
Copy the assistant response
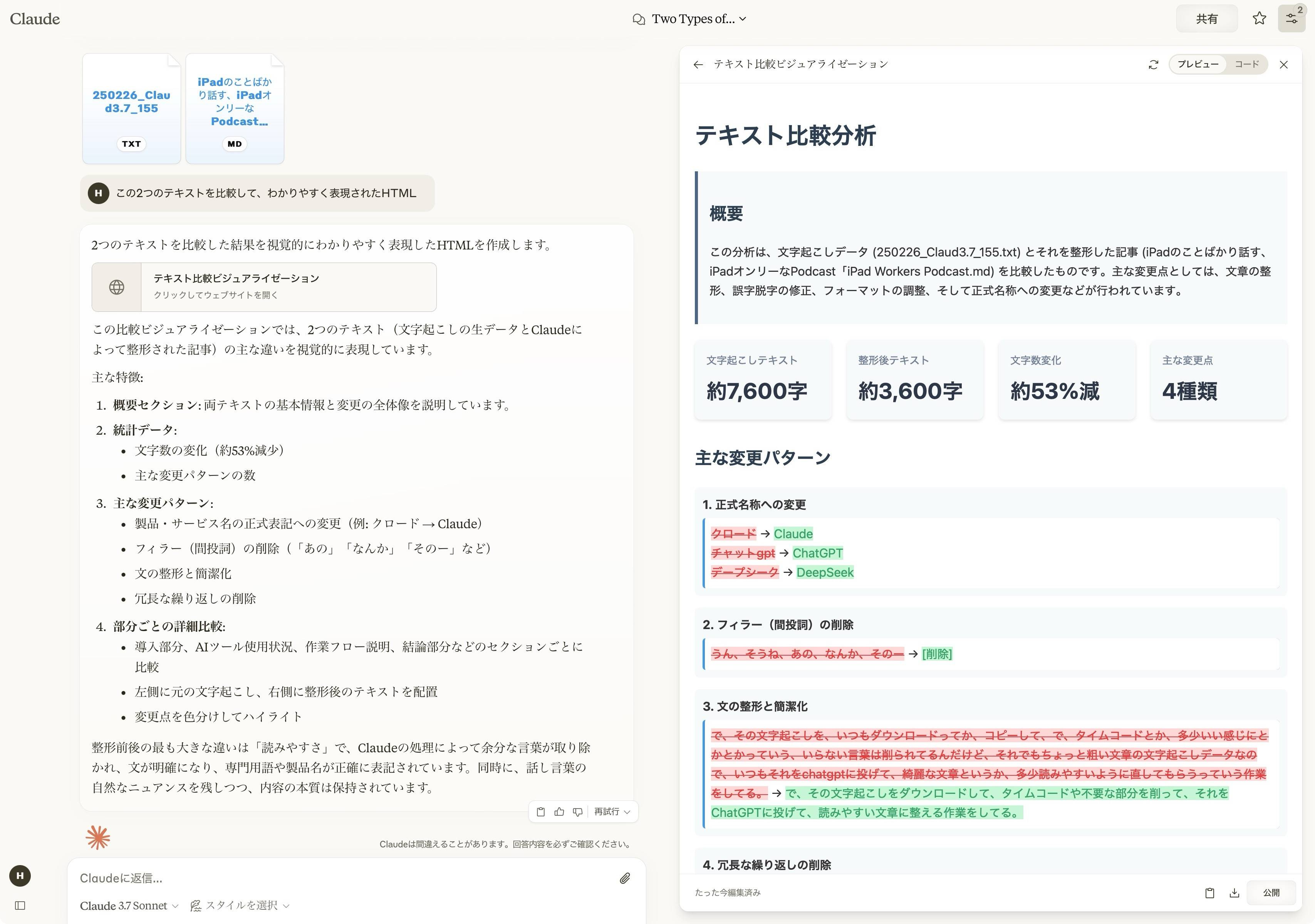click(x=541, y=812)
